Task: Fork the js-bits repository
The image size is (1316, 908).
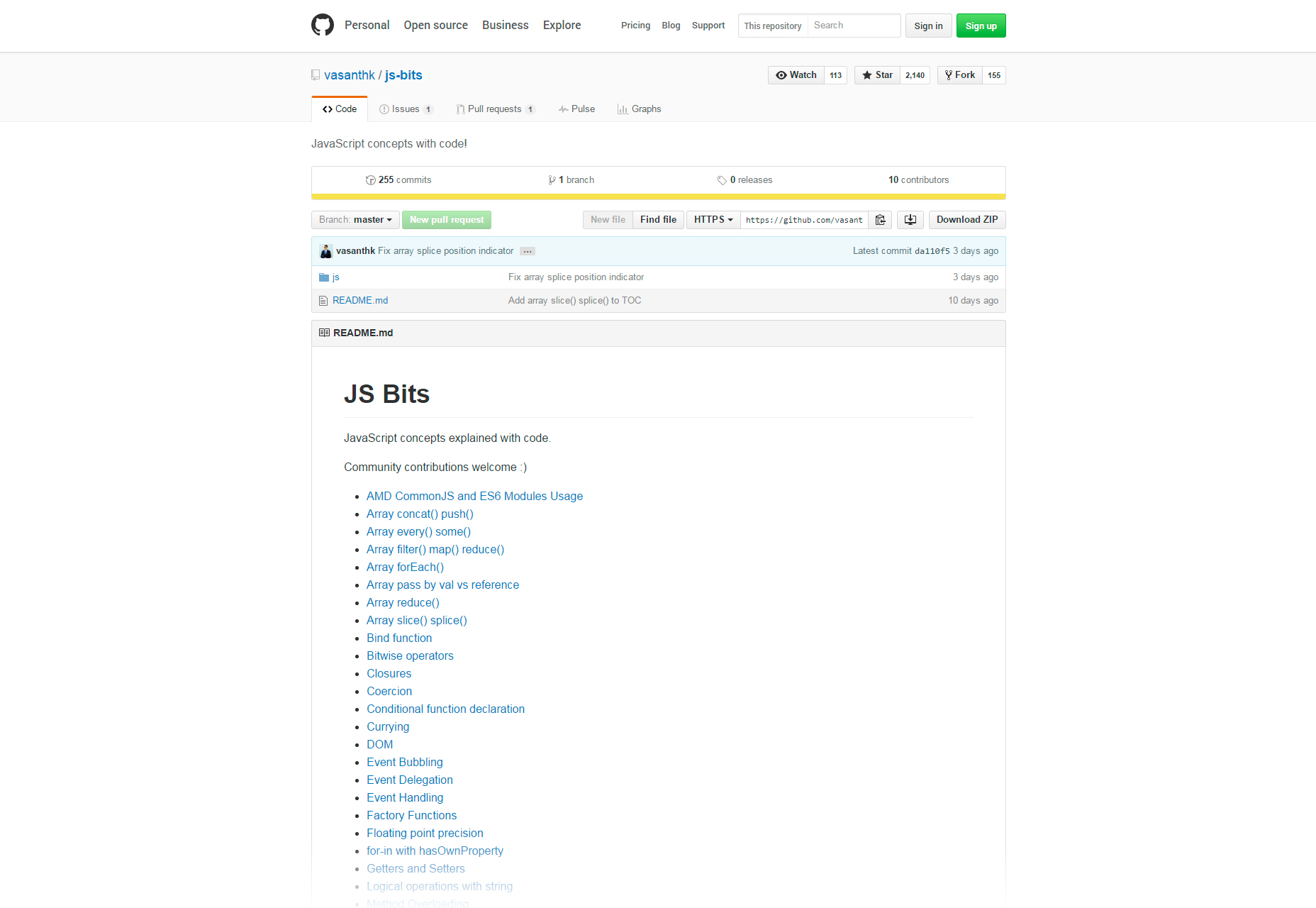Action: tap(960, 75)
